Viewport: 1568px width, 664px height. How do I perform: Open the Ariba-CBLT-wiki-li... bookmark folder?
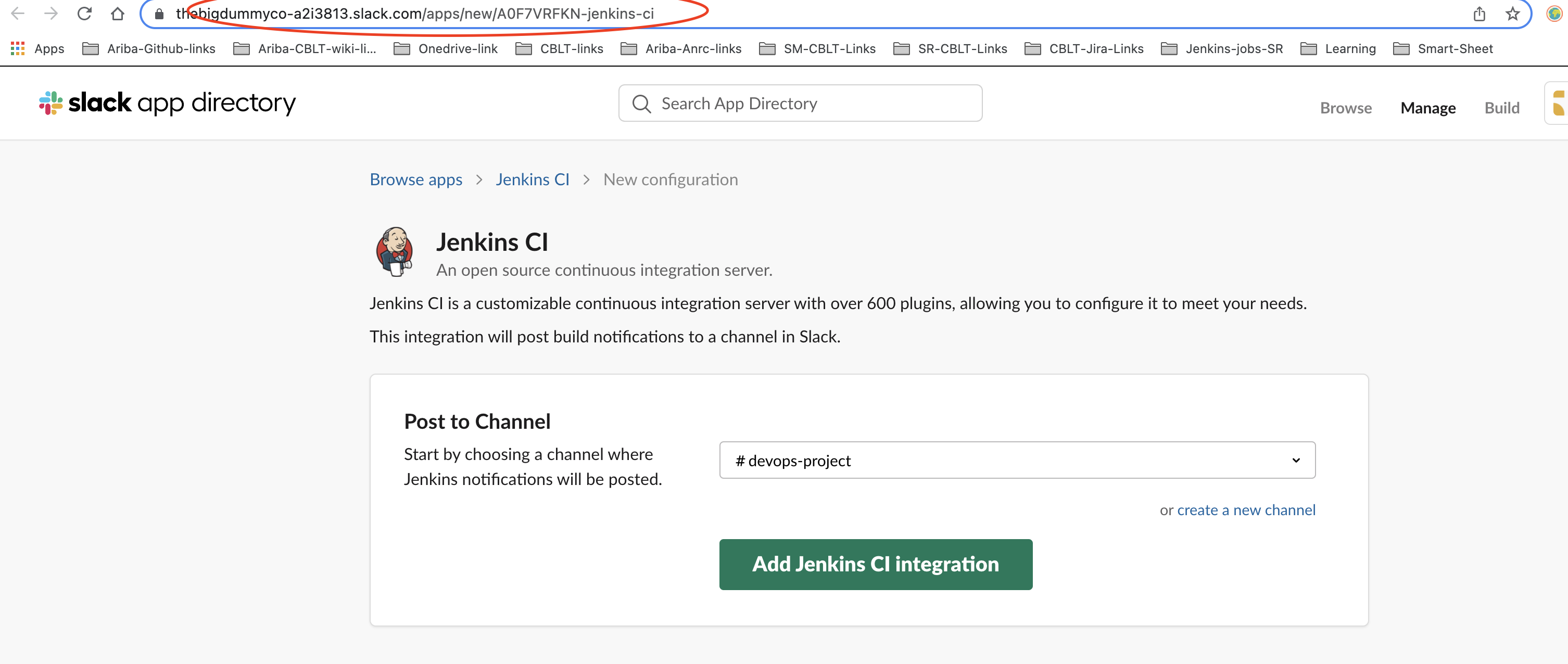[x=305, y=49]
